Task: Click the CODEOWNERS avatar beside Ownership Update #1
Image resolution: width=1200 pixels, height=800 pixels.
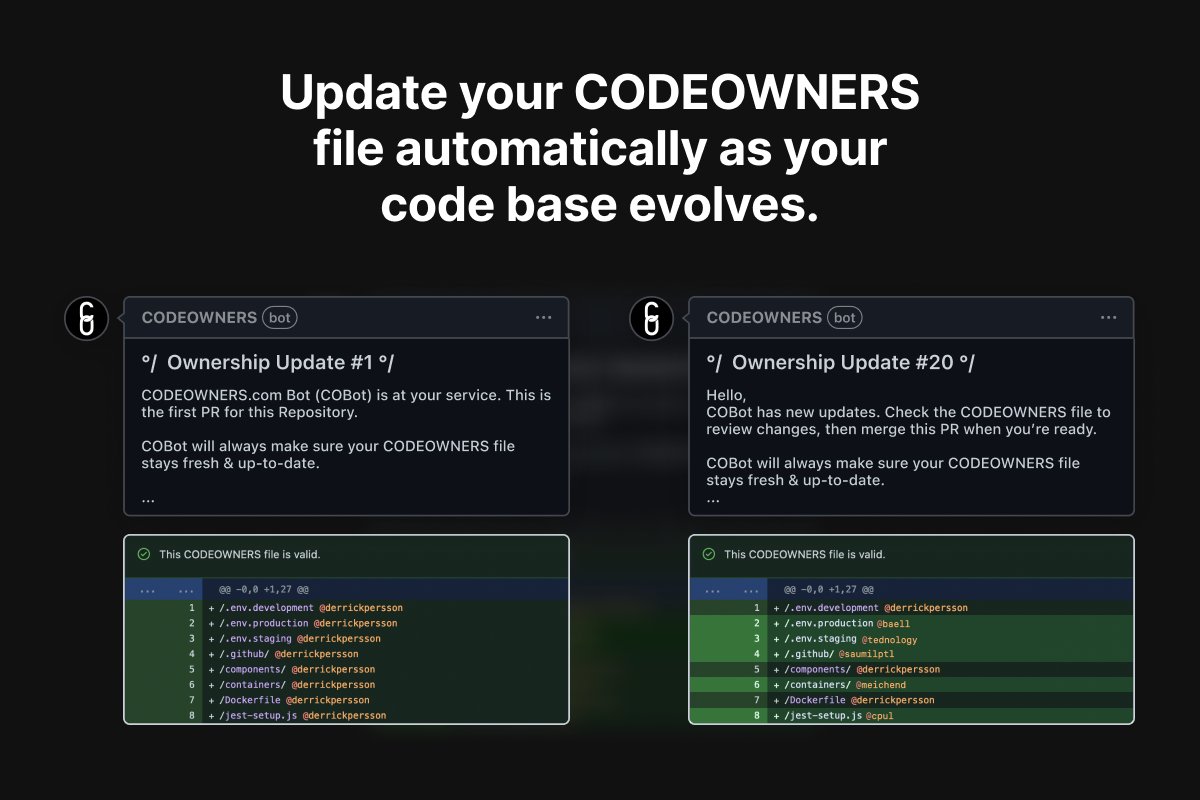Action: point(86,318)
